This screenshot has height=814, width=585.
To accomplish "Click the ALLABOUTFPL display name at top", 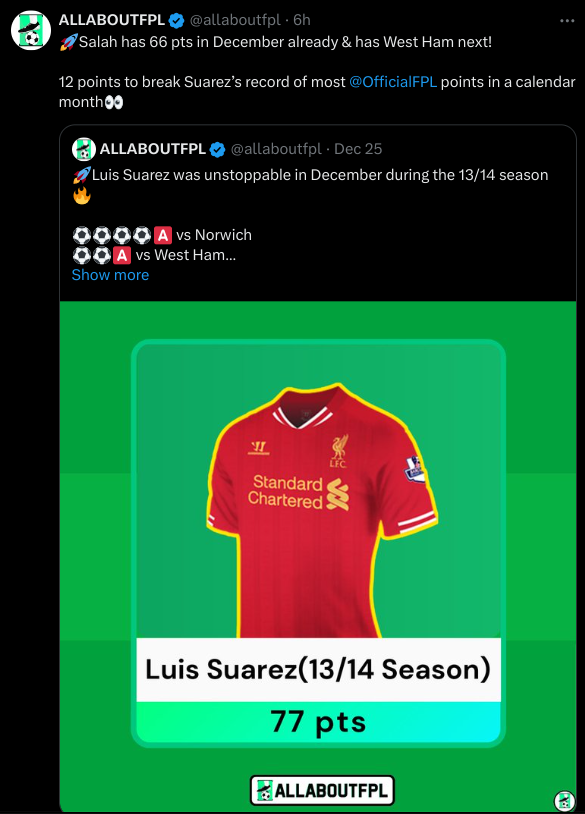I will pyautogui.click(x=112, y=20).
